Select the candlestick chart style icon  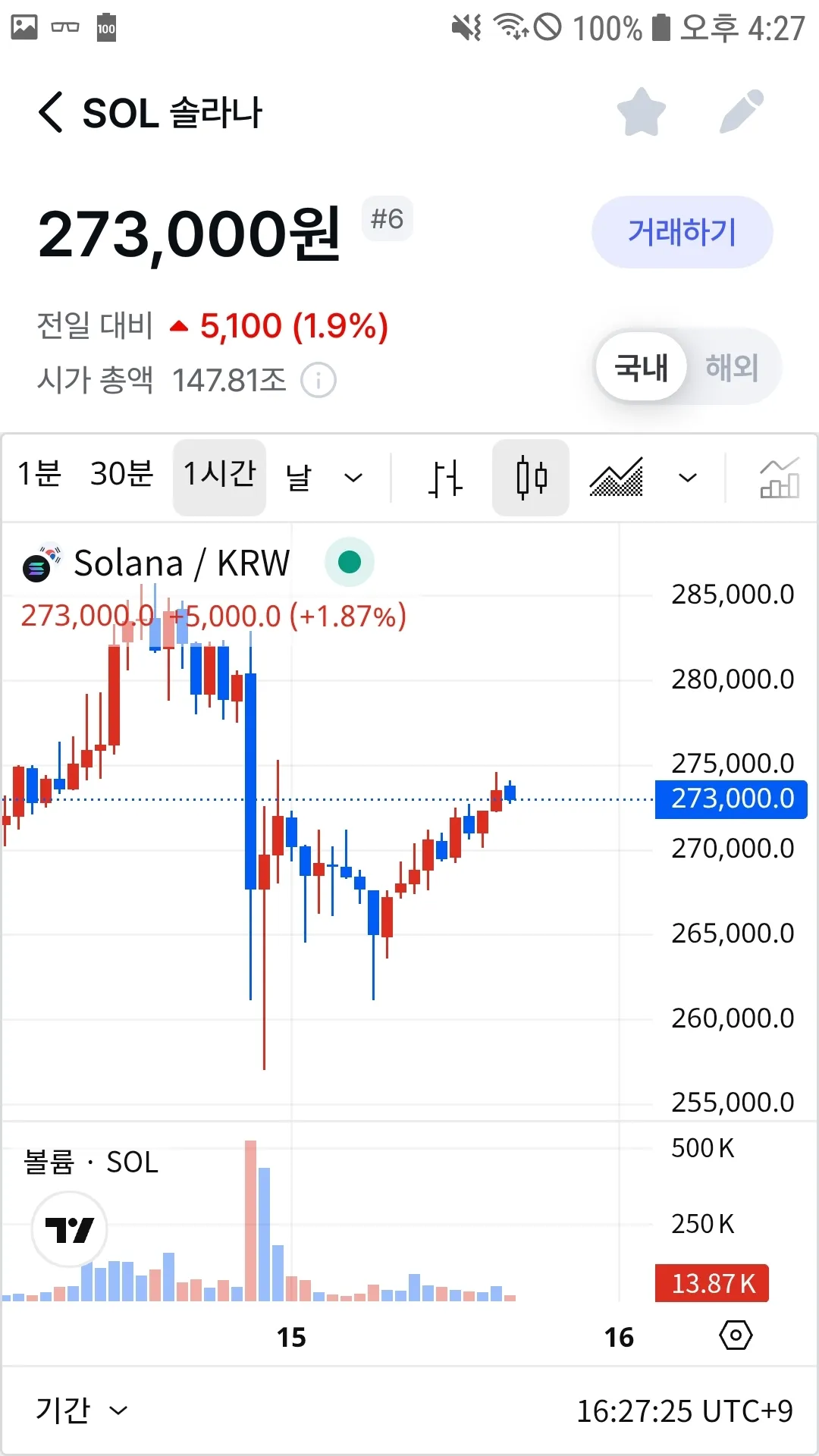click(x=531, y=478)
